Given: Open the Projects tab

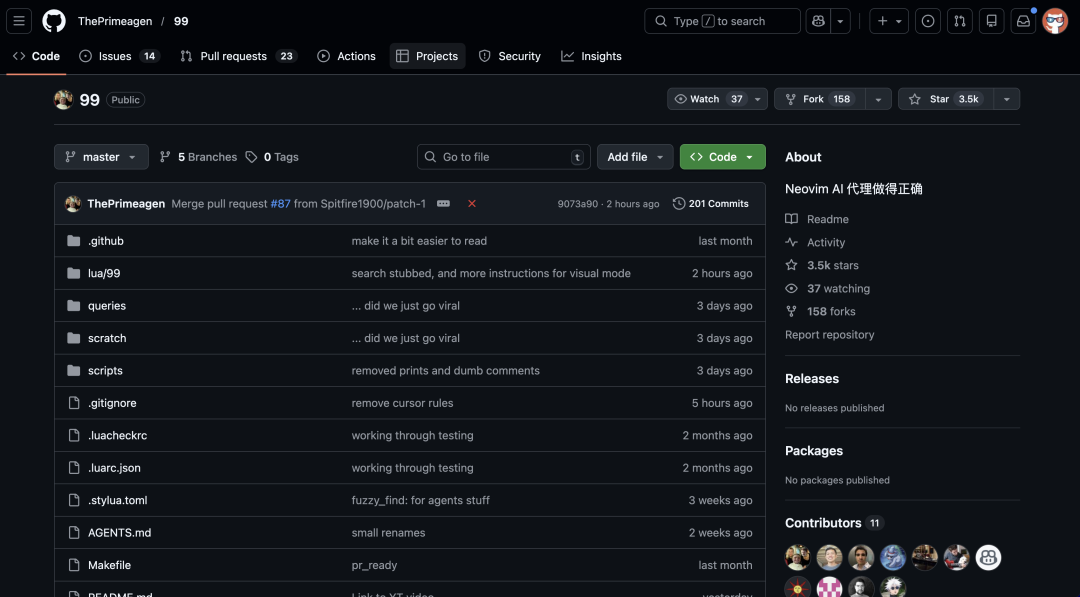Looking at the screenshot, I should coord(427,56).
